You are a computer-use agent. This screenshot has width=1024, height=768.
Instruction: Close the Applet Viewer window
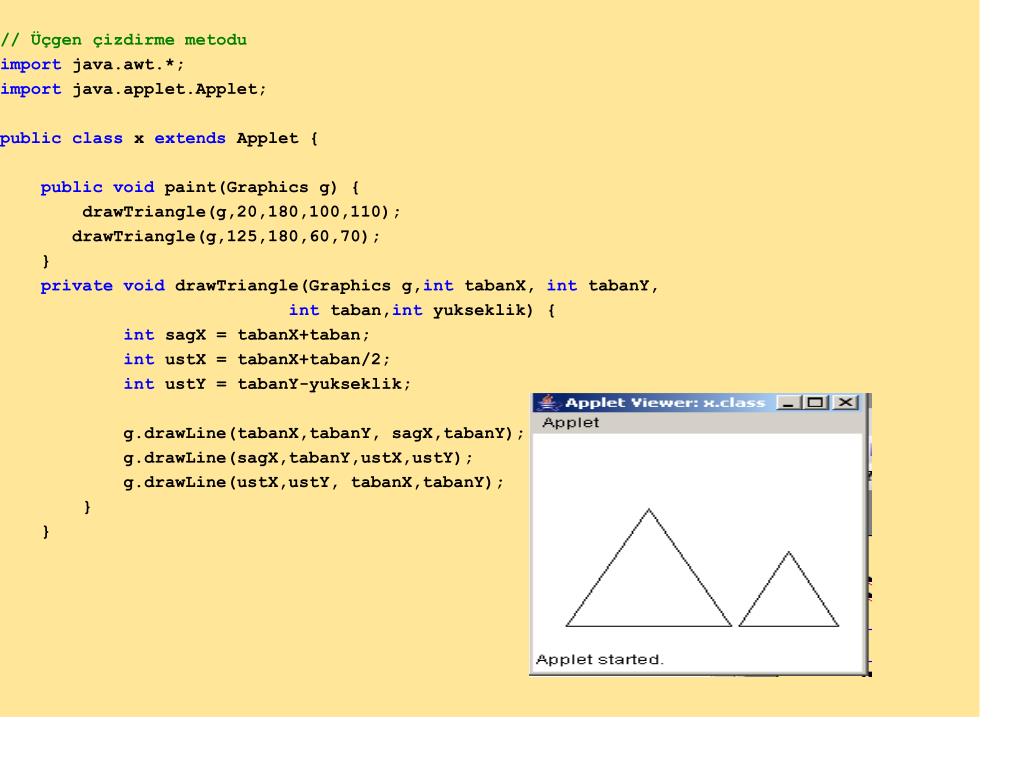point(845,402)
